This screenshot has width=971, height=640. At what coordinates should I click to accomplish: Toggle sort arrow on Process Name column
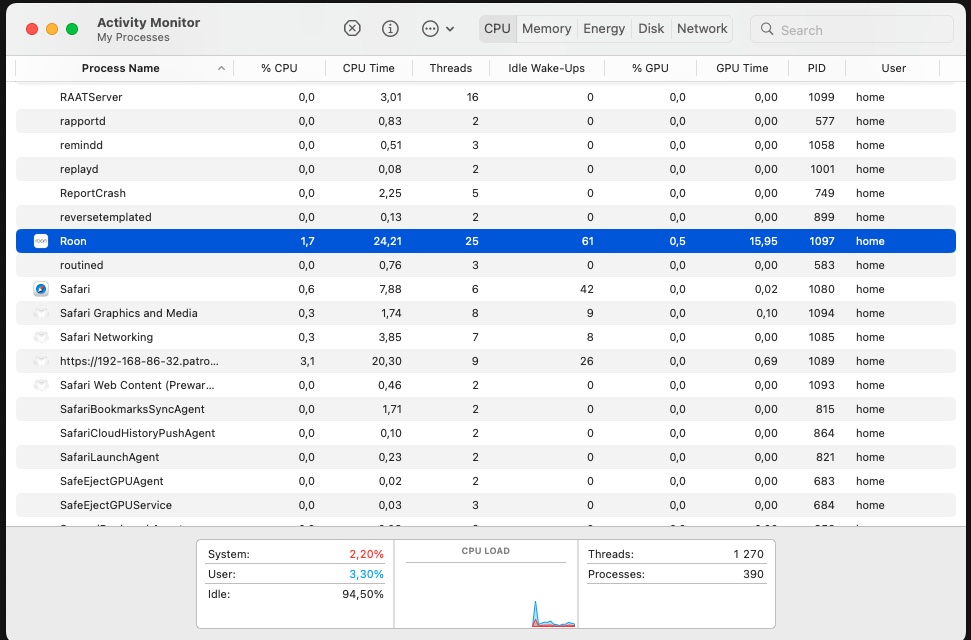pos(221,68)
